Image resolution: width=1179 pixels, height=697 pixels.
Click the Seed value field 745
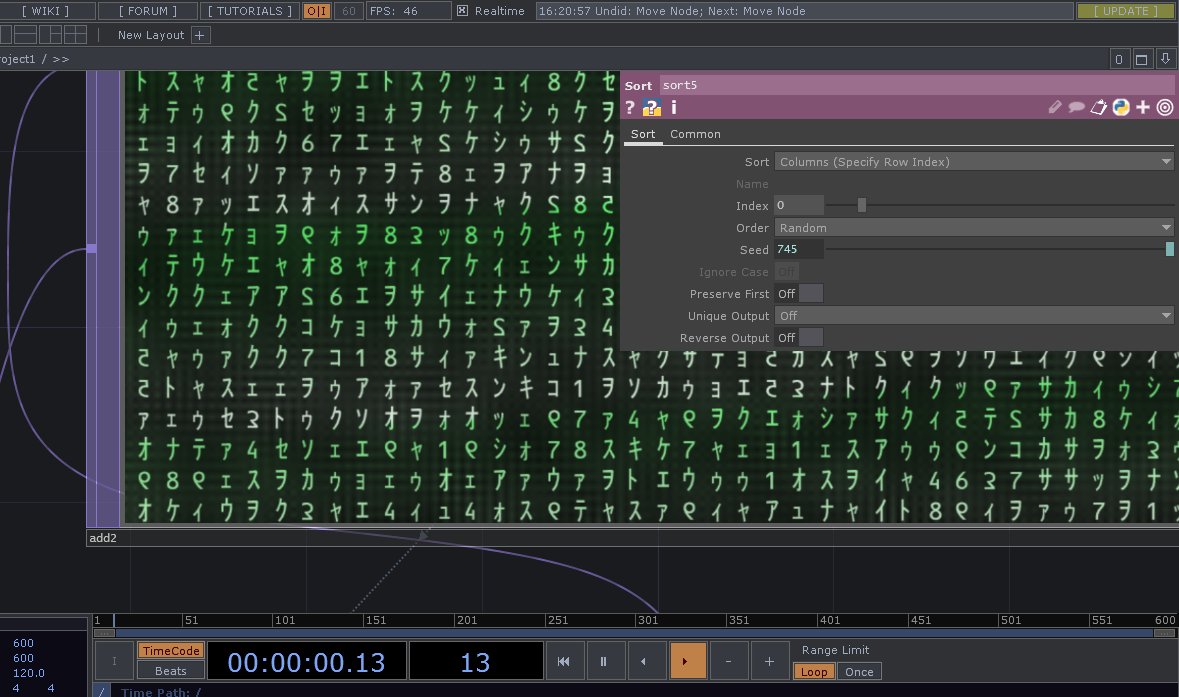click(799, 250)
